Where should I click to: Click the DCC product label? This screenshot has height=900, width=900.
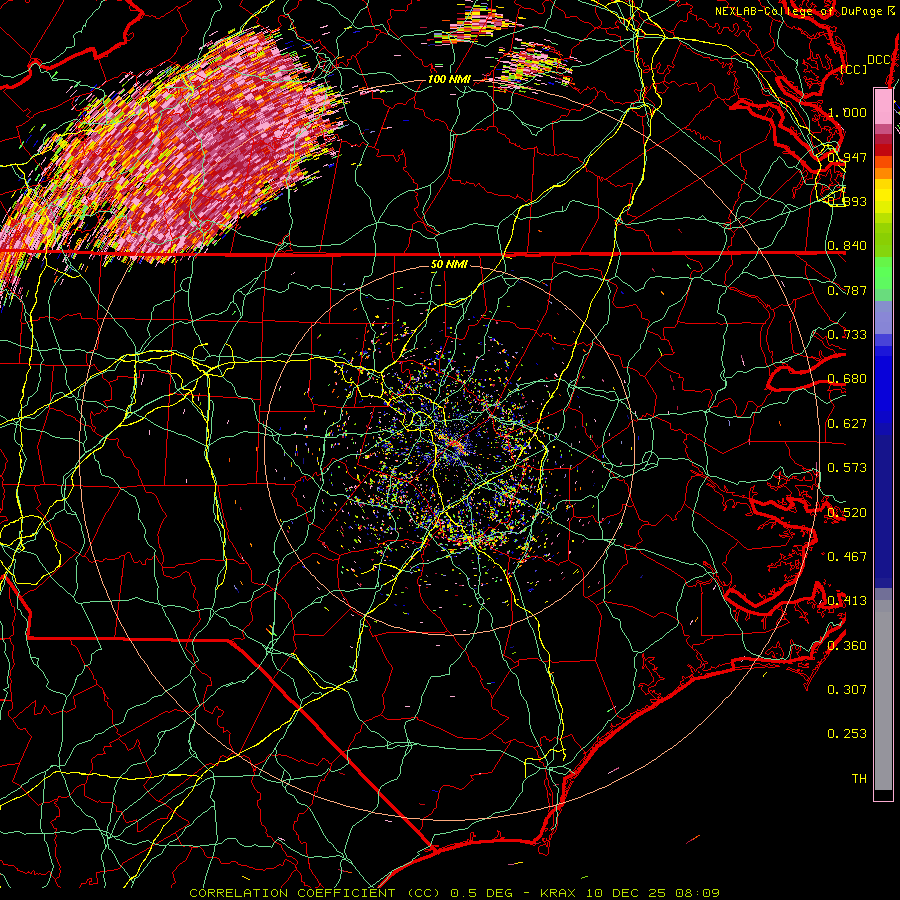click(879, 60)
